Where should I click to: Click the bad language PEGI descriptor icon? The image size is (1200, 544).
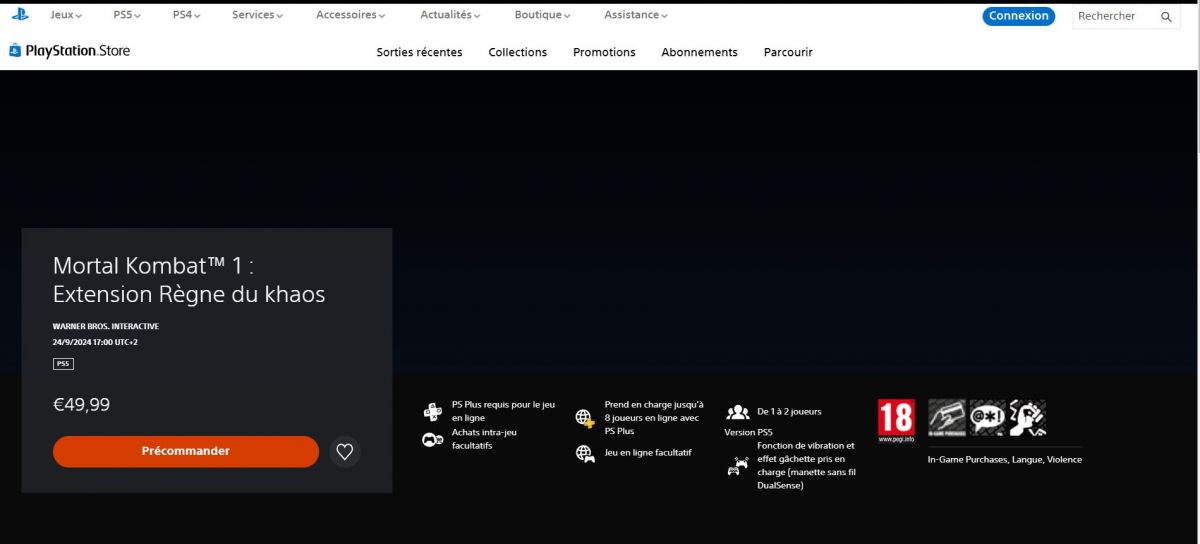pos(988,417)
